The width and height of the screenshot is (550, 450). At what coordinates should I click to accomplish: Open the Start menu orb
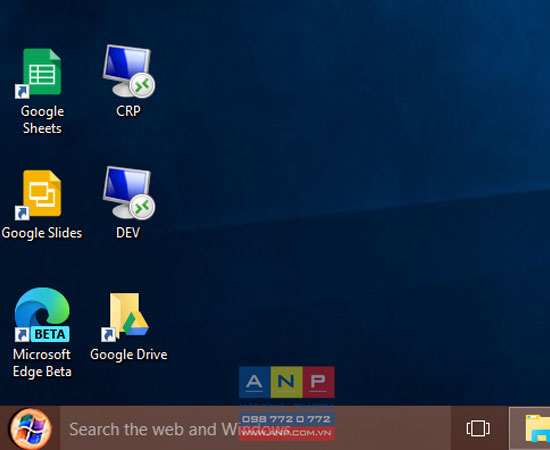click(x=31, y=429)
